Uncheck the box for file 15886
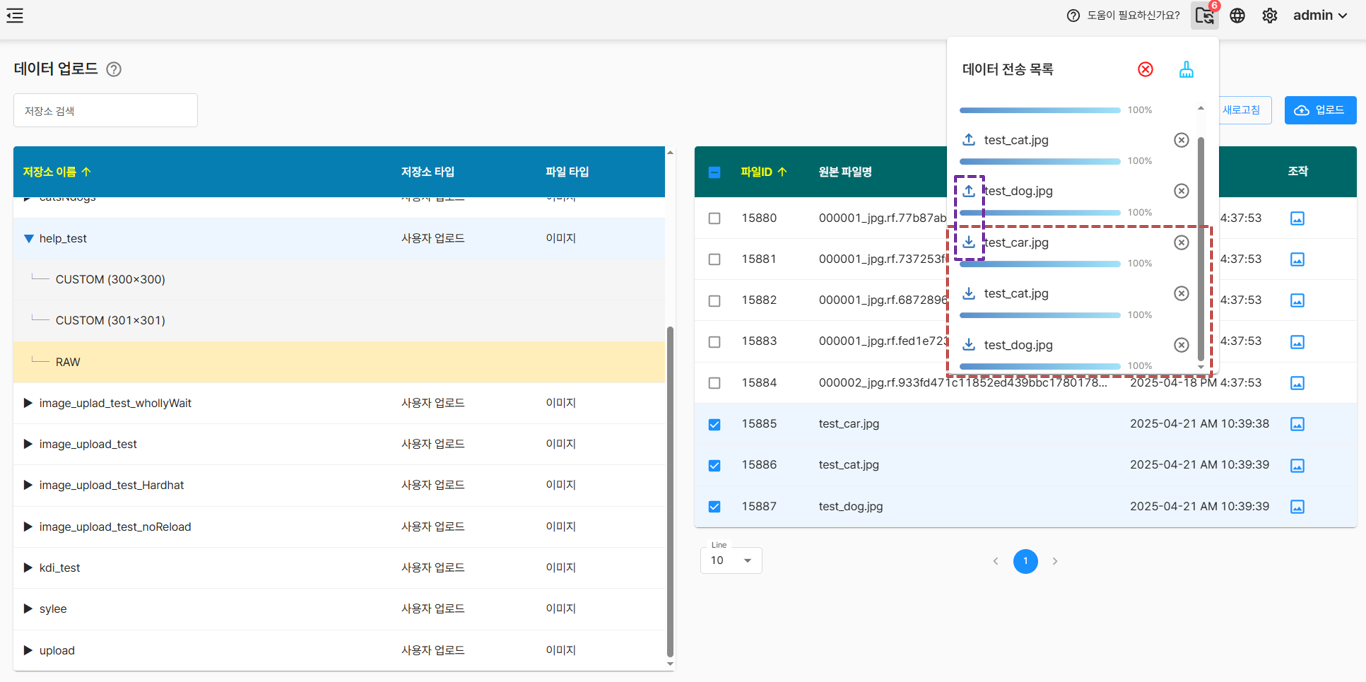 tap(714, 465)
